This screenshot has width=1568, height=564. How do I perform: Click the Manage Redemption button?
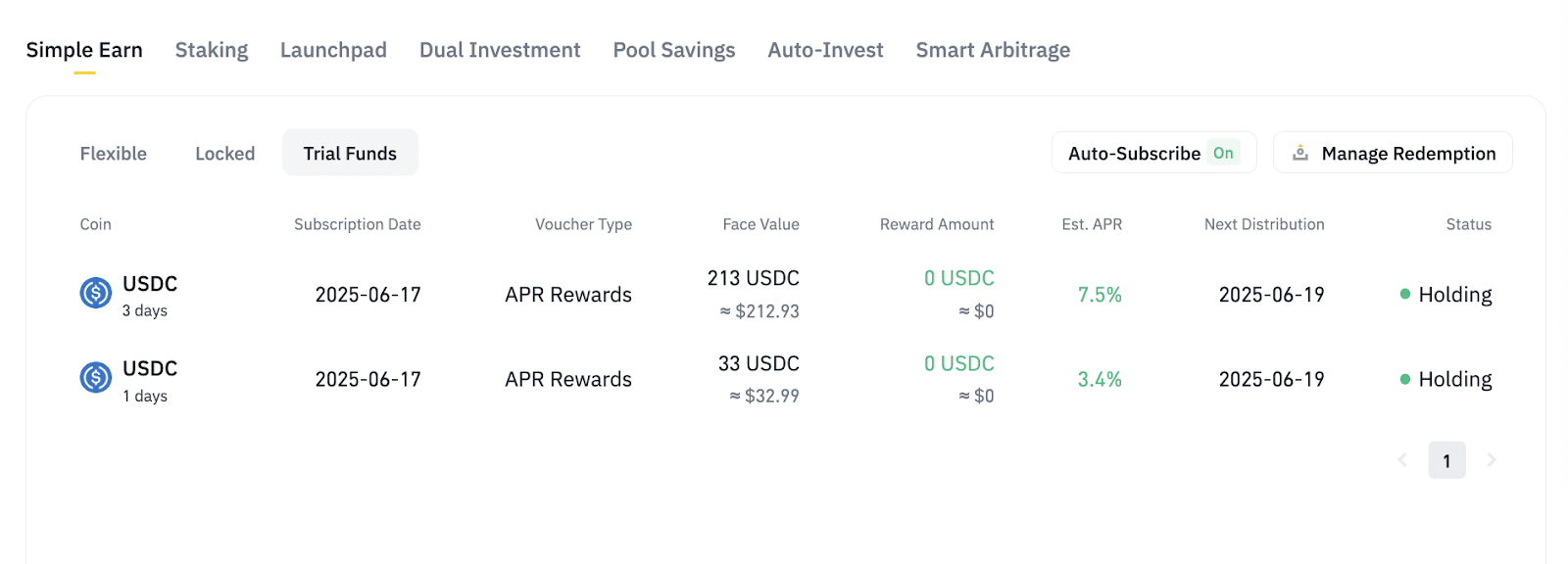(1407, 154)
